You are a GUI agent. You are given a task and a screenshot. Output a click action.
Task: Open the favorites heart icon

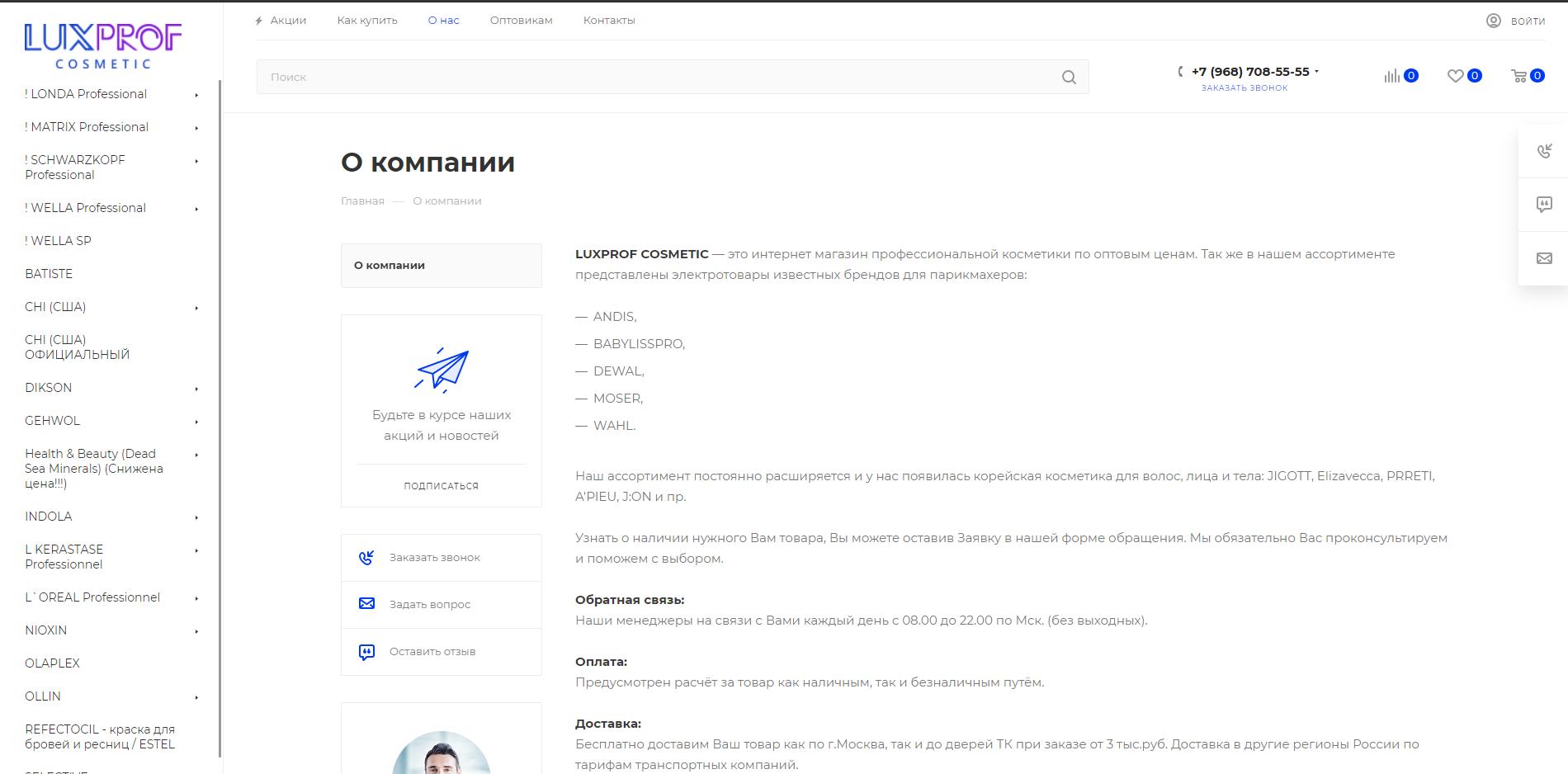point(1455,76)
